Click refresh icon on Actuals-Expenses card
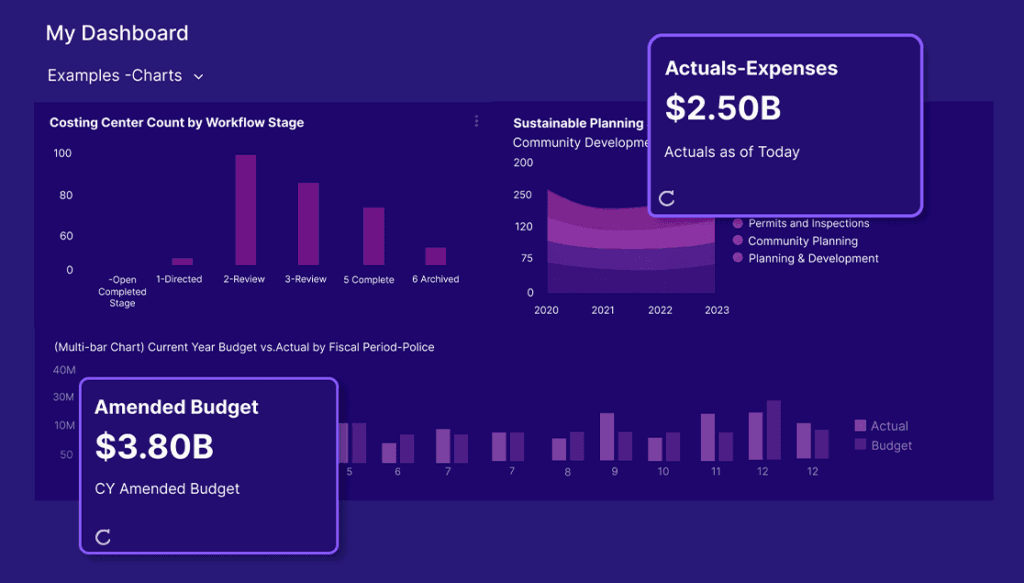The width and height of the screenshot is (1024, 583). [667, 198]
